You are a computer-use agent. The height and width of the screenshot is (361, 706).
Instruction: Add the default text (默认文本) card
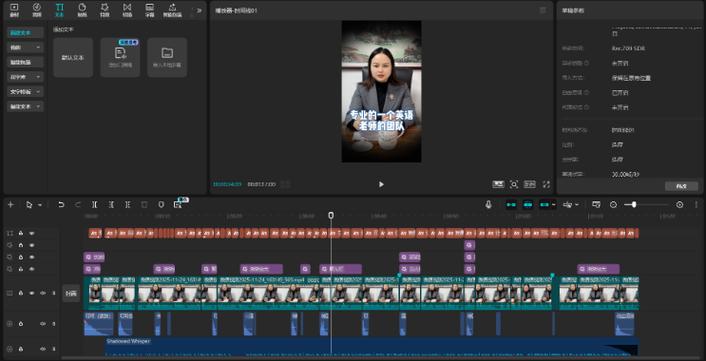(73, 57)
